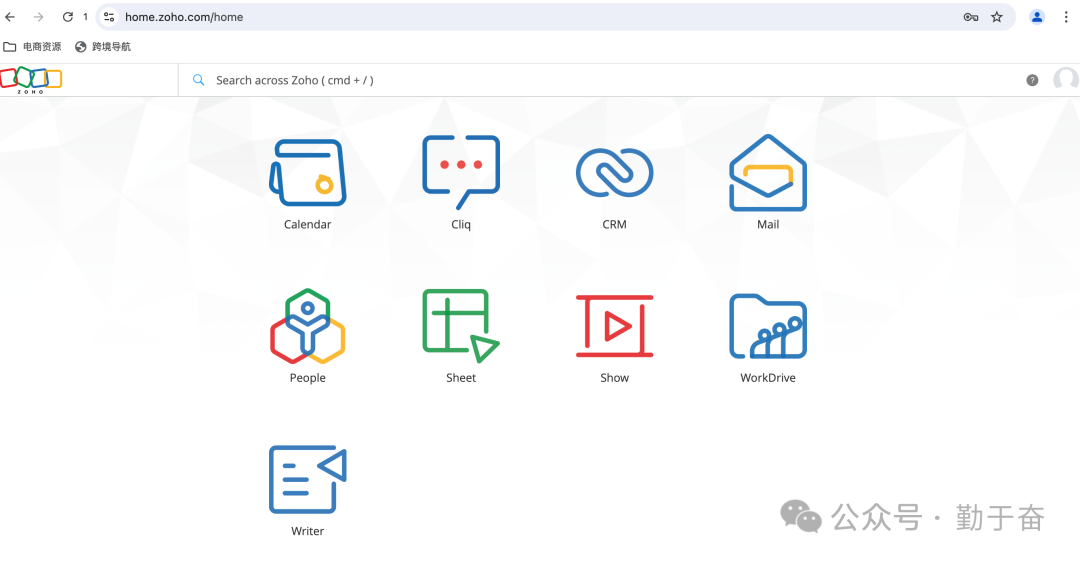Click the help question mark icon

tap(1032, 80)
